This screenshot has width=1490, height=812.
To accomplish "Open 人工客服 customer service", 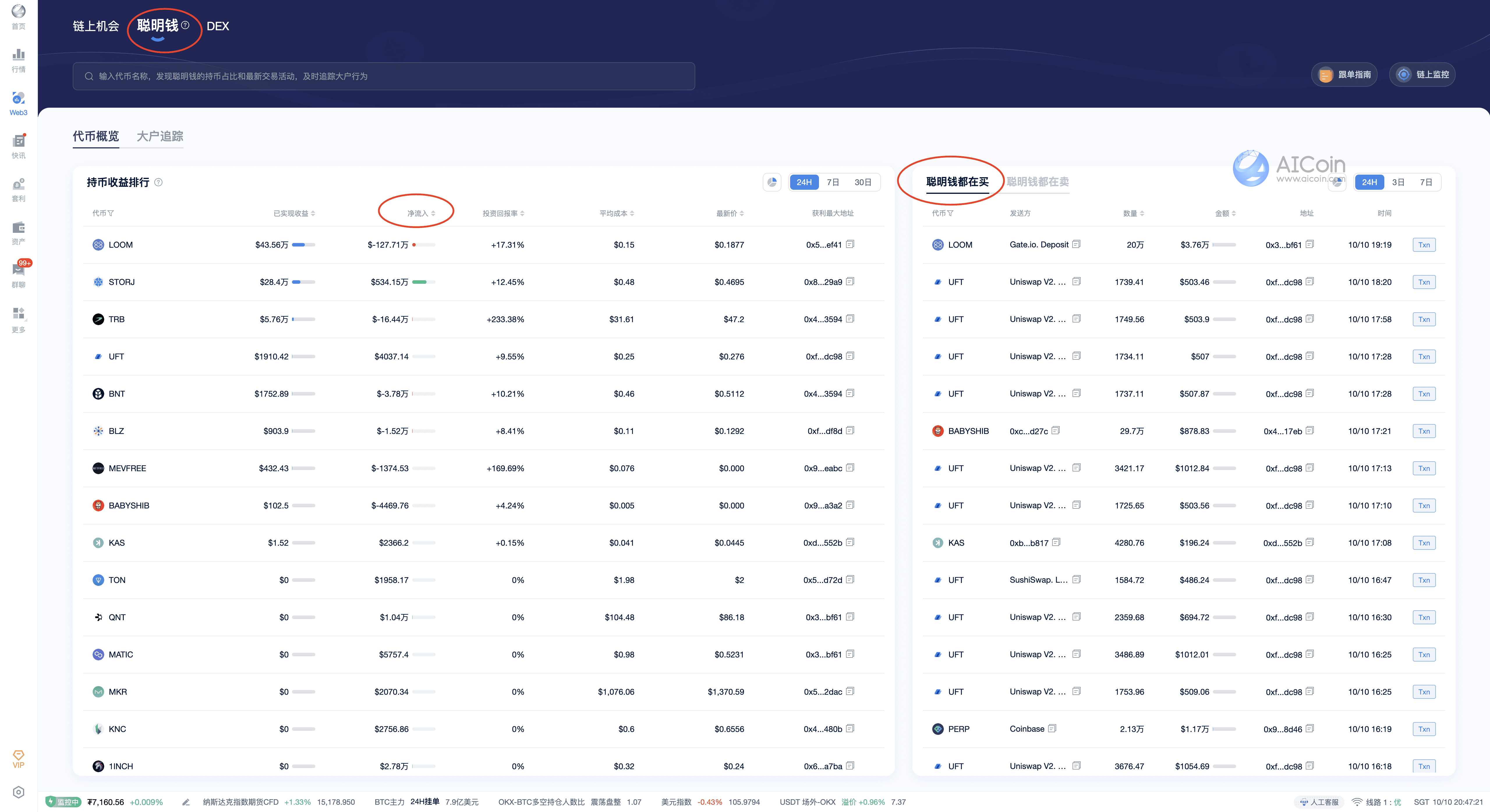I will coord(1319,802).
